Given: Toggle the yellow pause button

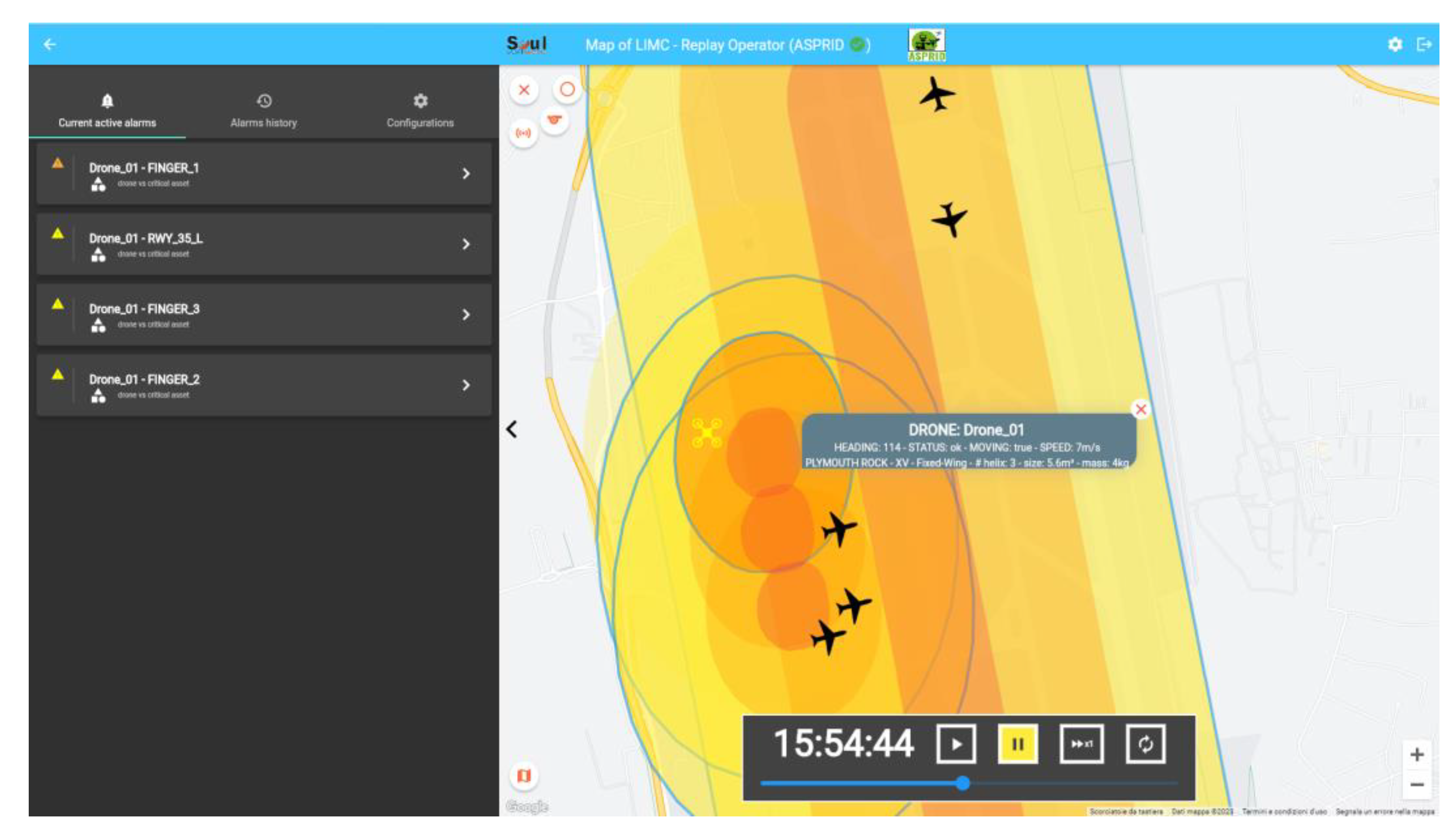Looking at the screenshot, I should click(1017, 744).
